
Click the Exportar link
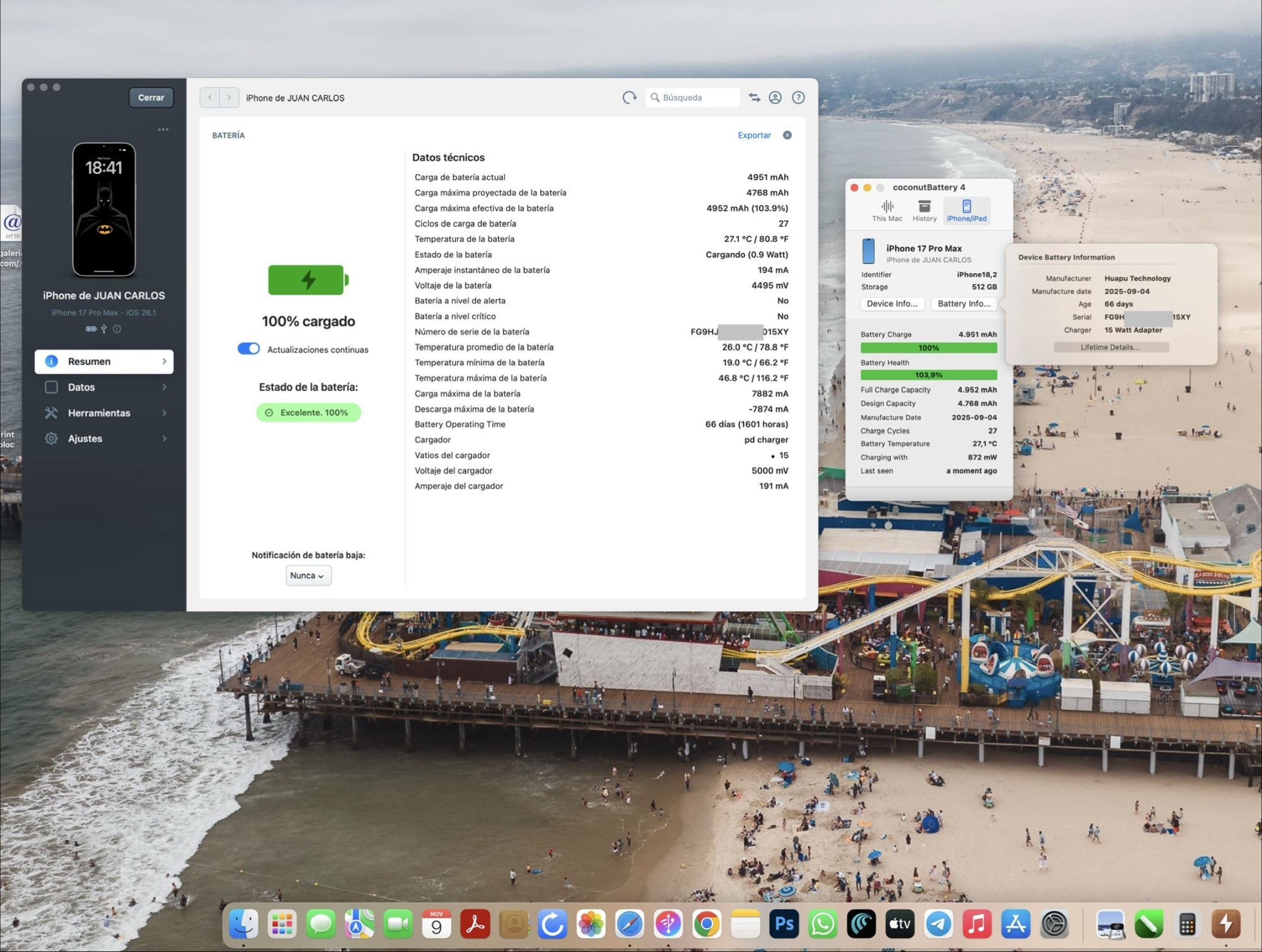coord(754,135)
